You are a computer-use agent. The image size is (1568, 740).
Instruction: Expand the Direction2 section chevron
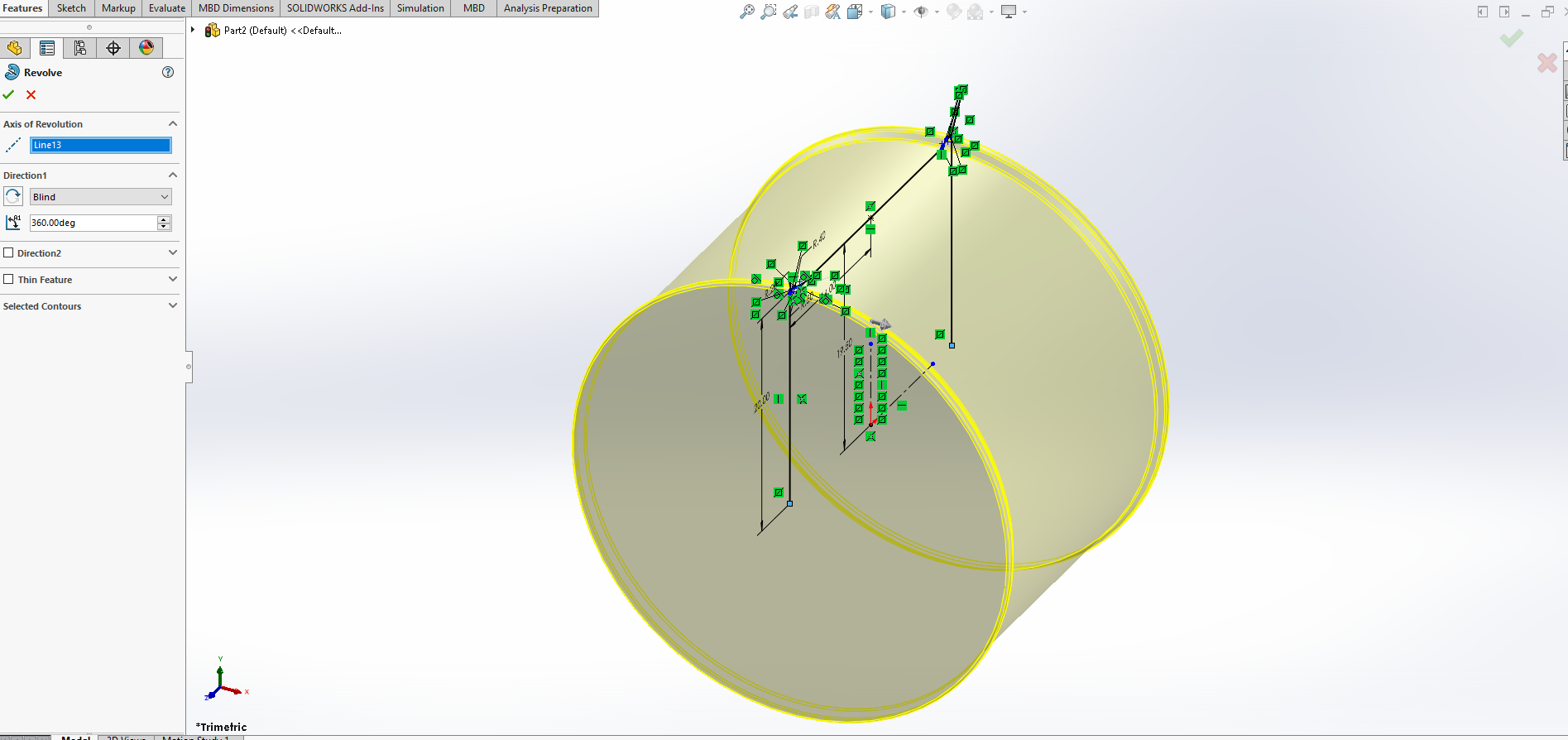pos(173,252)
